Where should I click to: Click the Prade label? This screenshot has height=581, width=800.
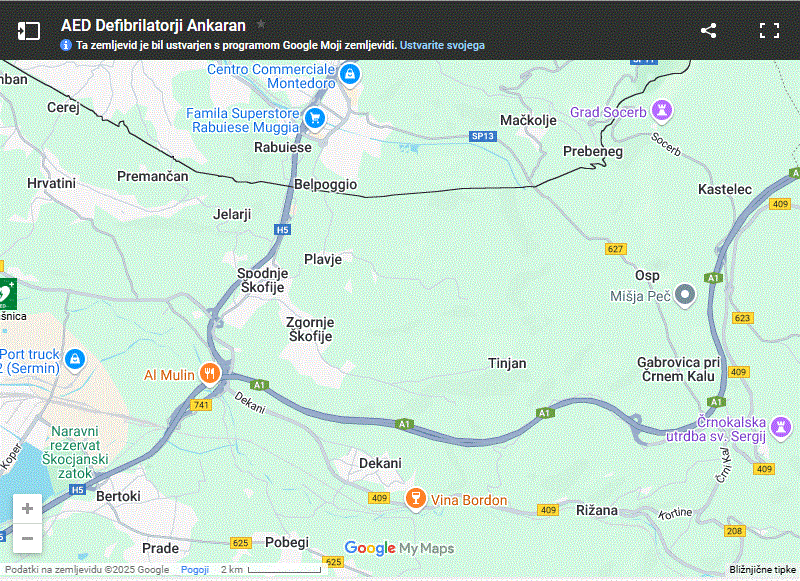160,548
